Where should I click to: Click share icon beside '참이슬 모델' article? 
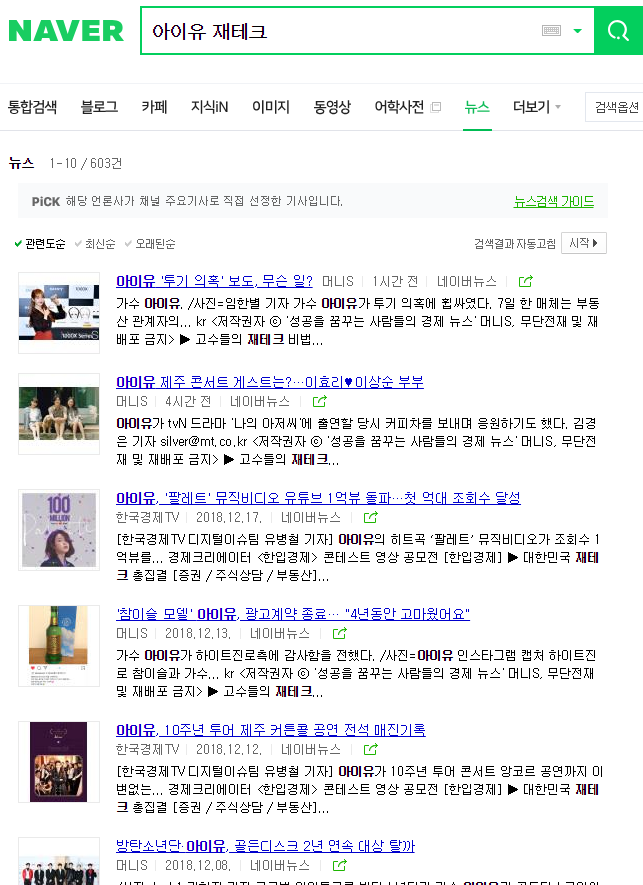coord(339,634)
